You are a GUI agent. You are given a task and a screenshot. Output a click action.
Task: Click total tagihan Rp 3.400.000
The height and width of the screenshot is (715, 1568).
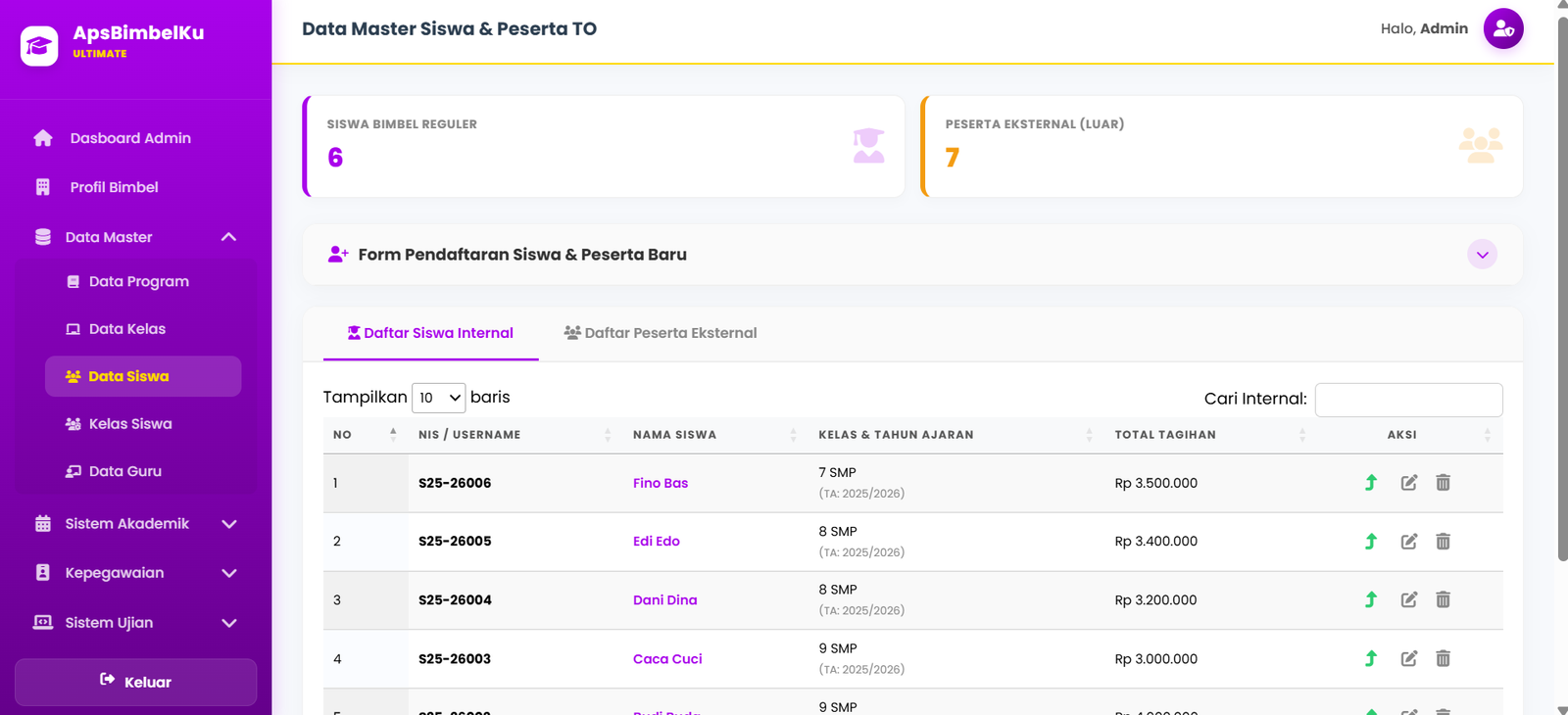[1156, 541]
